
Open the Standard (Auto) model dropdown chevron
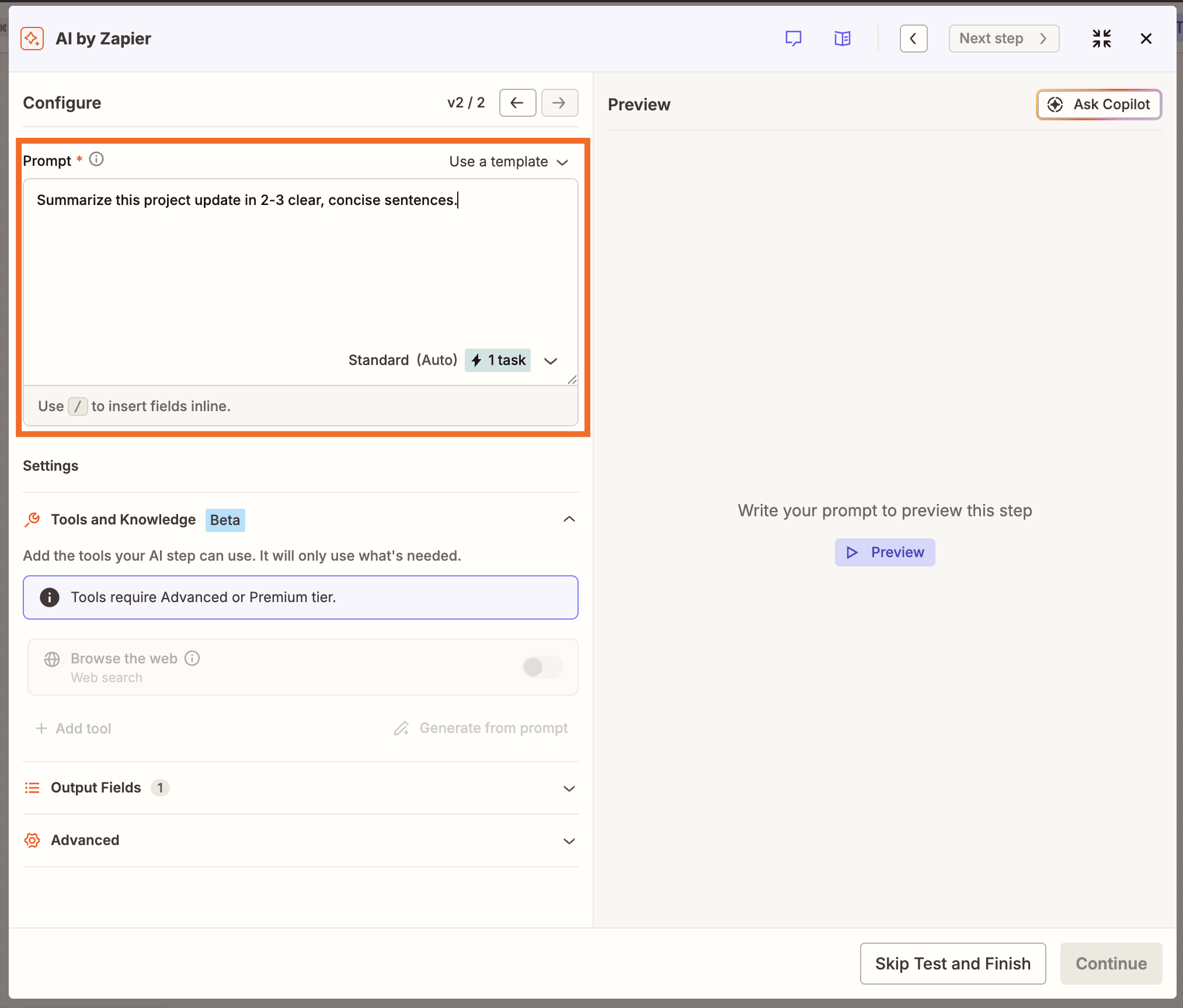click(x=550, y=361)
